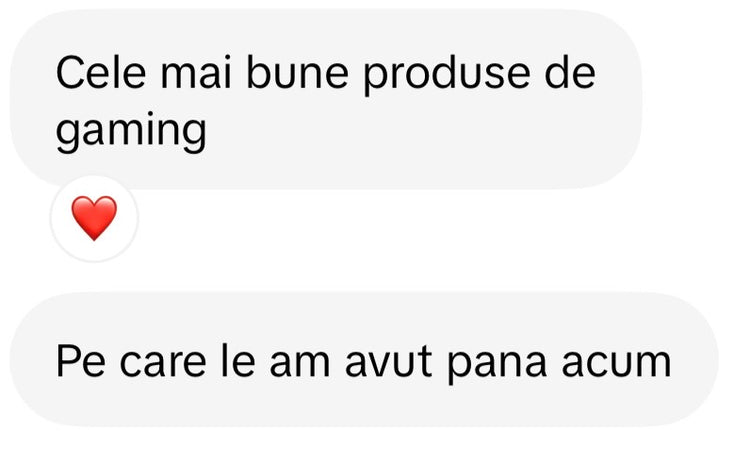This screenshot has width=750, height=463.
Task: Click the word 'bune' in the first bubble
Action: [297, 72]
